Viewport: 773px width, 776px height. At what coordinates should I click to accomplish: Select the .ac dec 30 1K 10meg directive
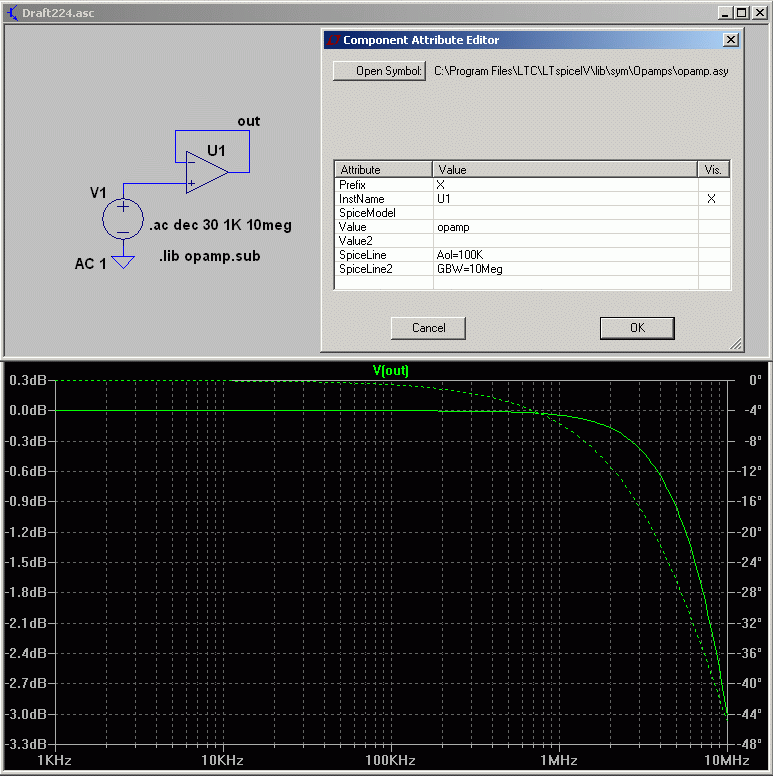(x=220, y=225)
